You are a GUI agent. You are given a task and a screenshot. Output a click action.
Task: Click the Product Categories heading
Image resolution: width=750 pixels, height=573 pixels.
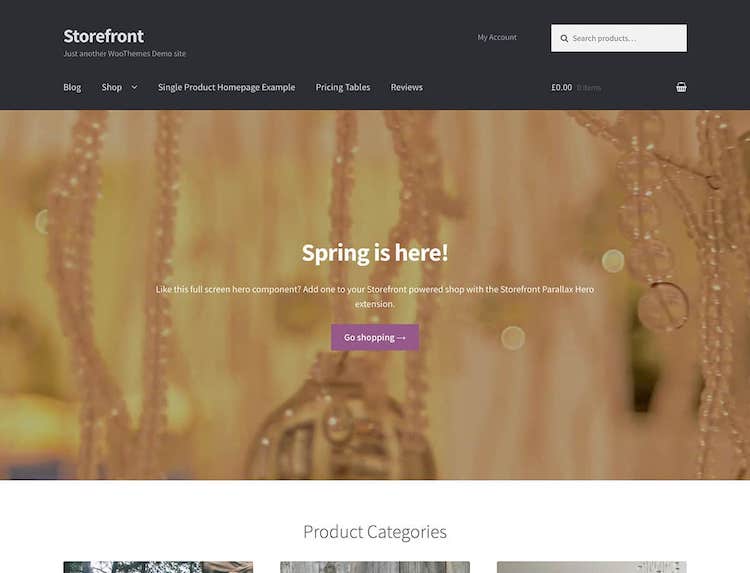[375, 531]
